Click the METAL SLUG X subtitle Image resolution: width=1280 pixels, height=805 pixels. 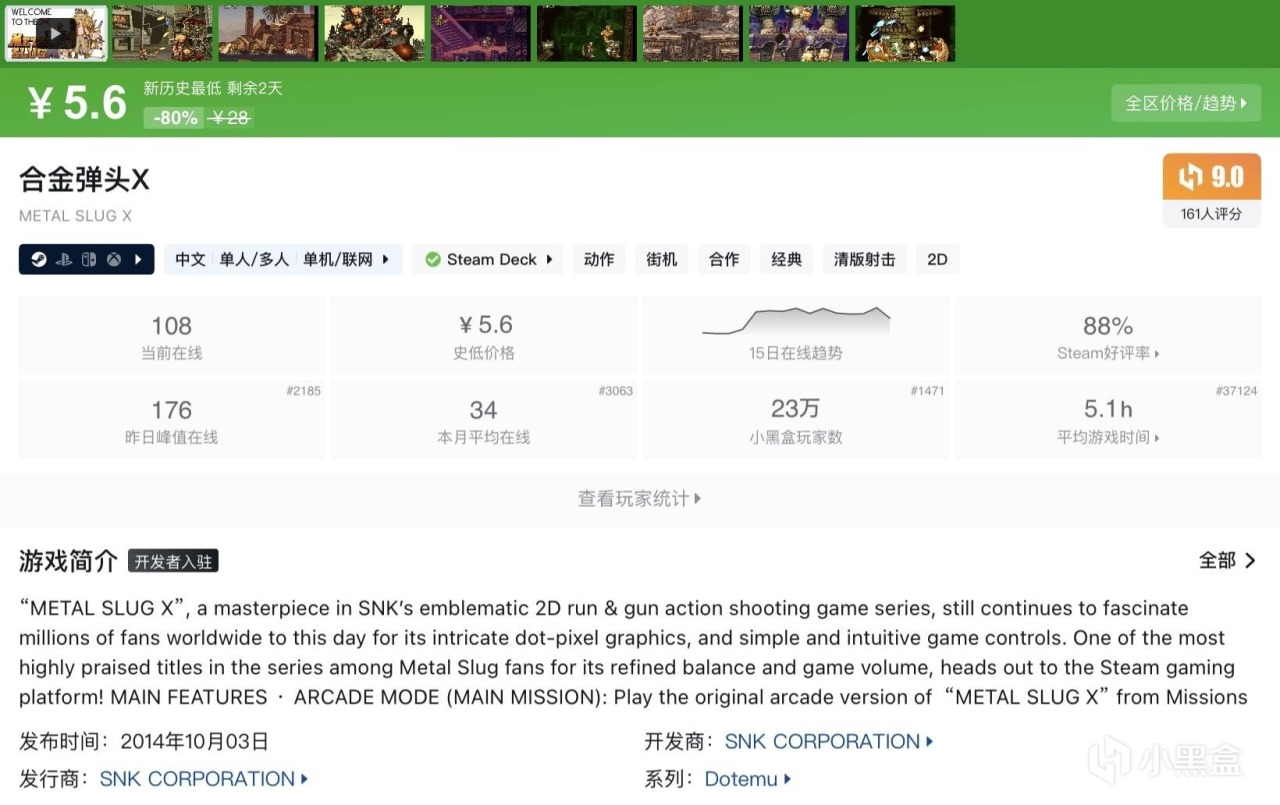[x=75, y=216]
